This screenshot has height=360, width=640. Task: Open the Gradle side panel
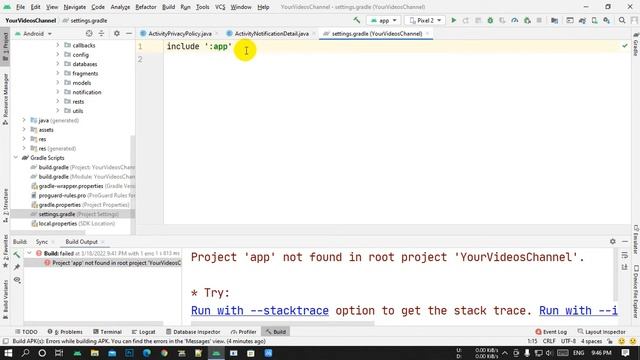(x=636, y=44)
